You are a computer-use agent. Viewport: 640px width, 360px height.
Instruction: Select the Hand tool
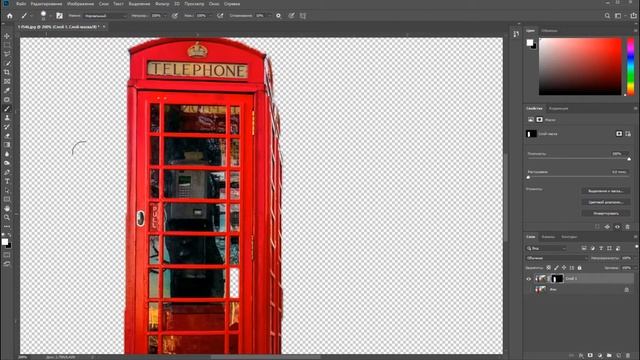coord(7,208)
